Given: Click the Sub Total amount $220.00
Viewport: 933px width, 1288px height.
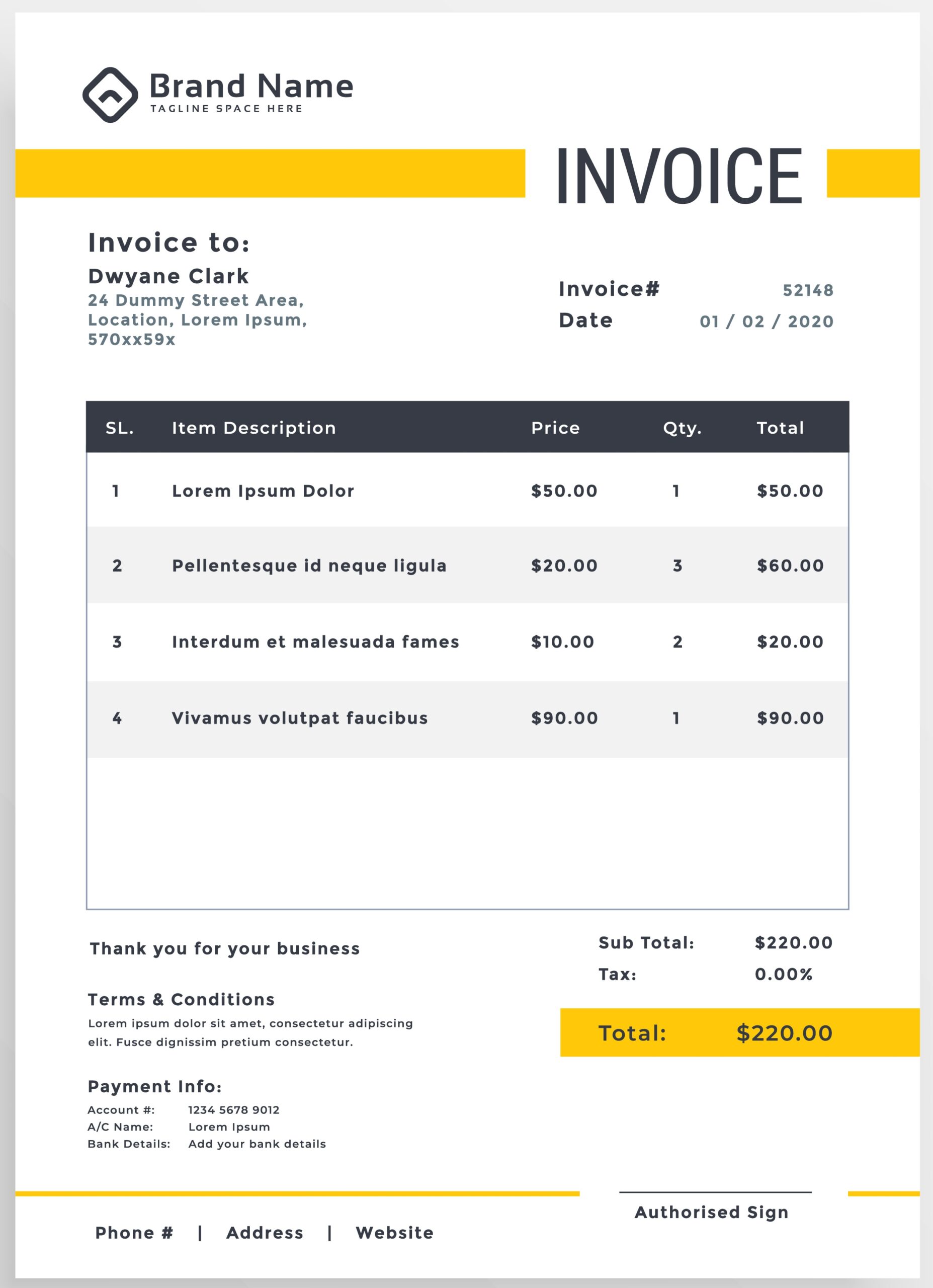Looking at the screenshot, I should [793, 943].
